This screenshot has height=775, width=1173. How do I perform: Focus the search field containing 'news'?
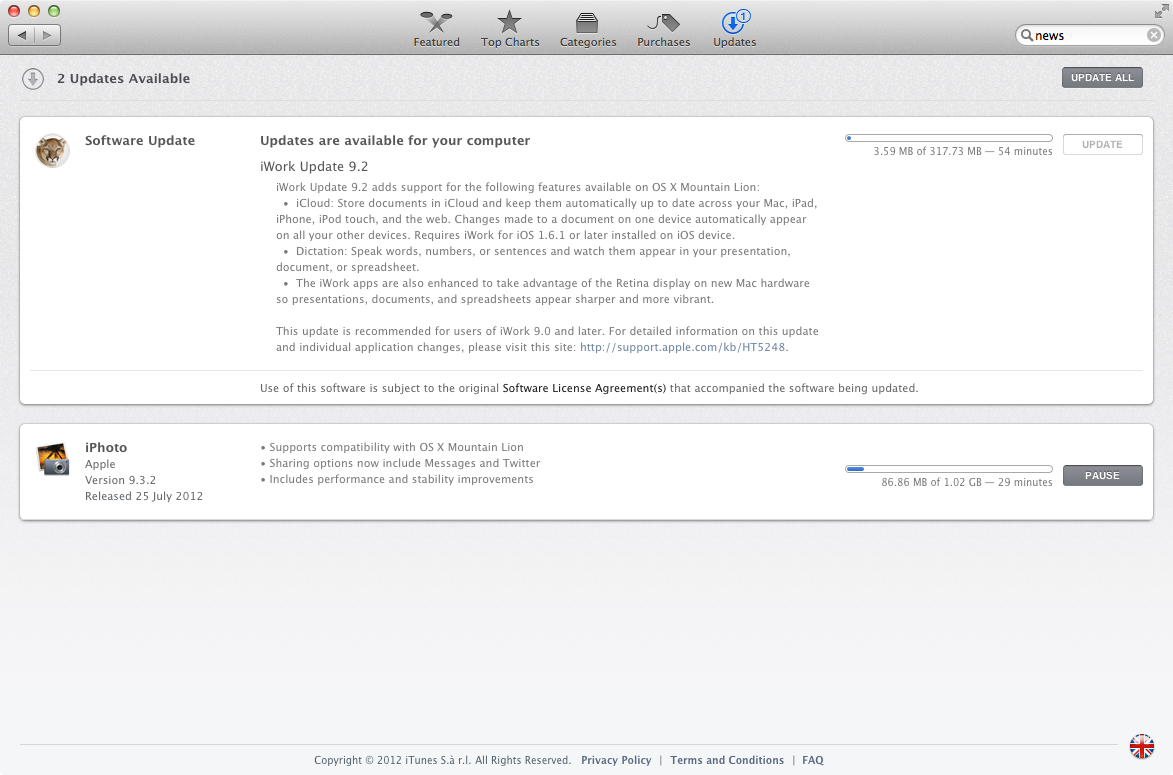click(x=1089, y=35)
